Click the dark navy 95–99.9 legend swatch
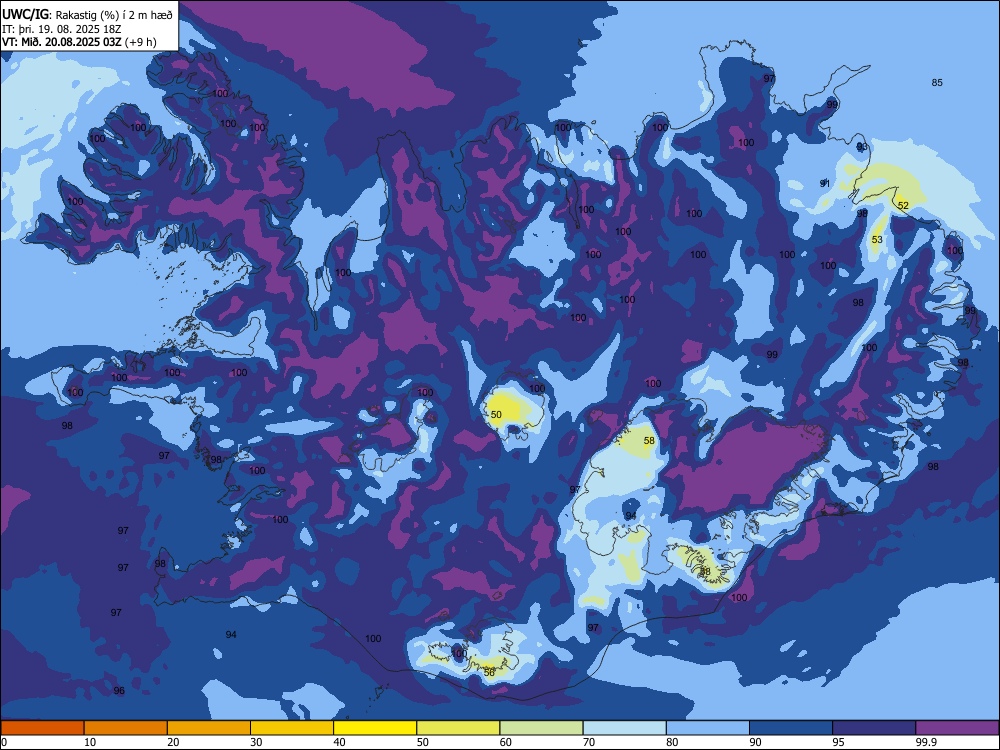Viewport: 1000px width, 750px height. click(x=874, y=728)
